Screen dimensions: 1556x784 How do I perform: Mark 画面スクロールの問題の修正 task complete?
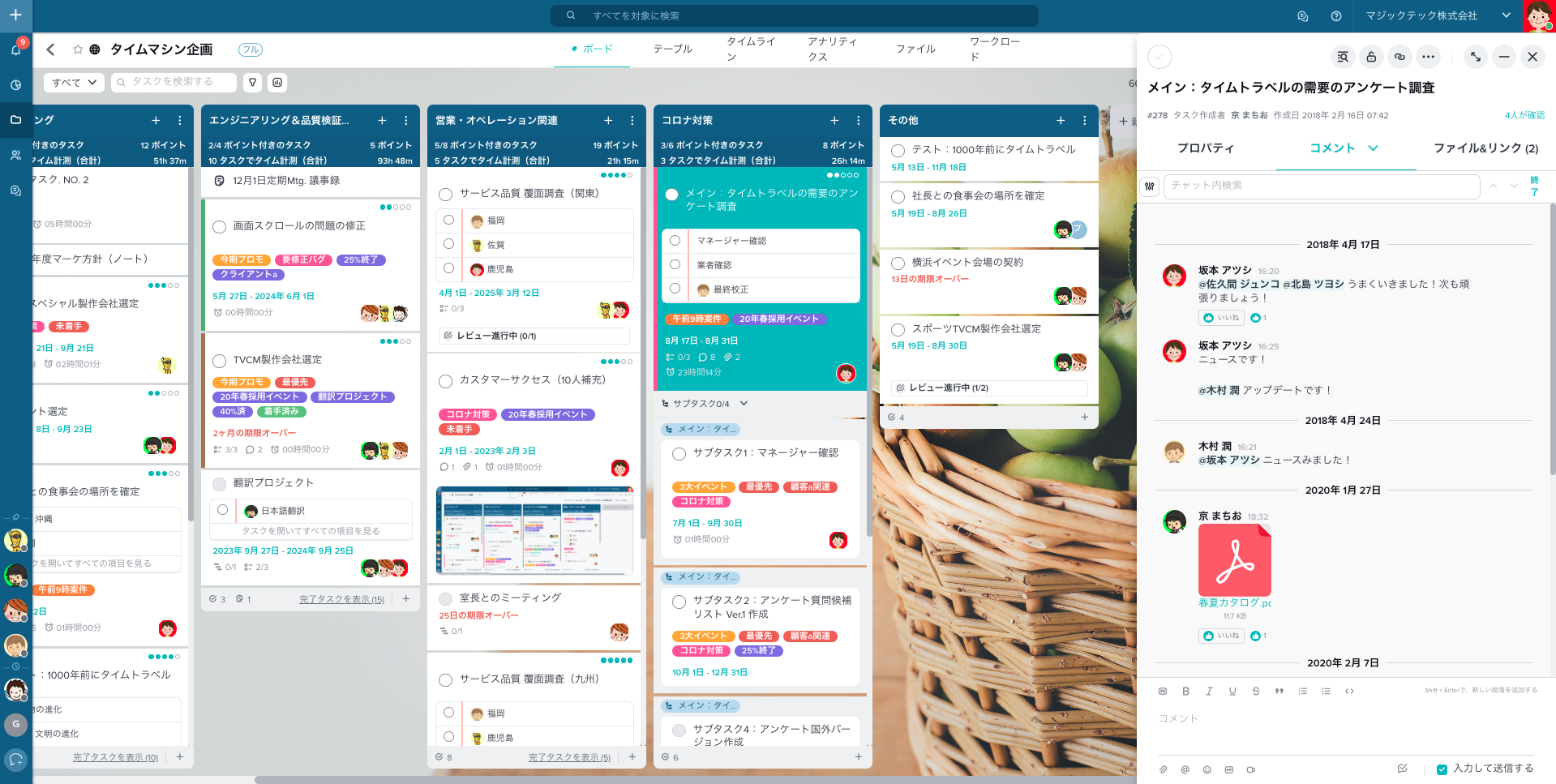point(219,227)
